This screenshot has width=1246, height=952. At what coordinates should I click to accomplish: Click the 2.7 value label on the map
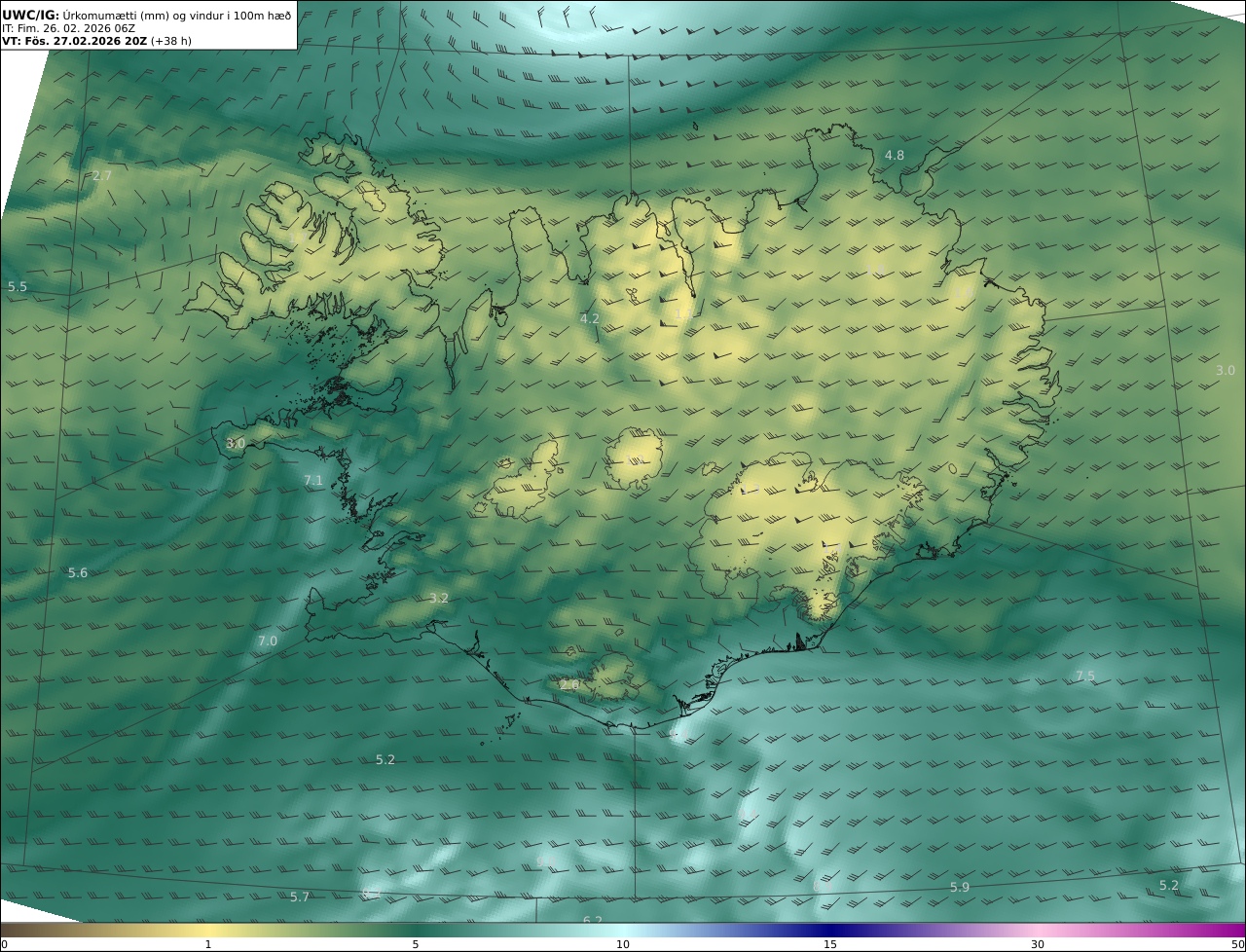[102, 176]
